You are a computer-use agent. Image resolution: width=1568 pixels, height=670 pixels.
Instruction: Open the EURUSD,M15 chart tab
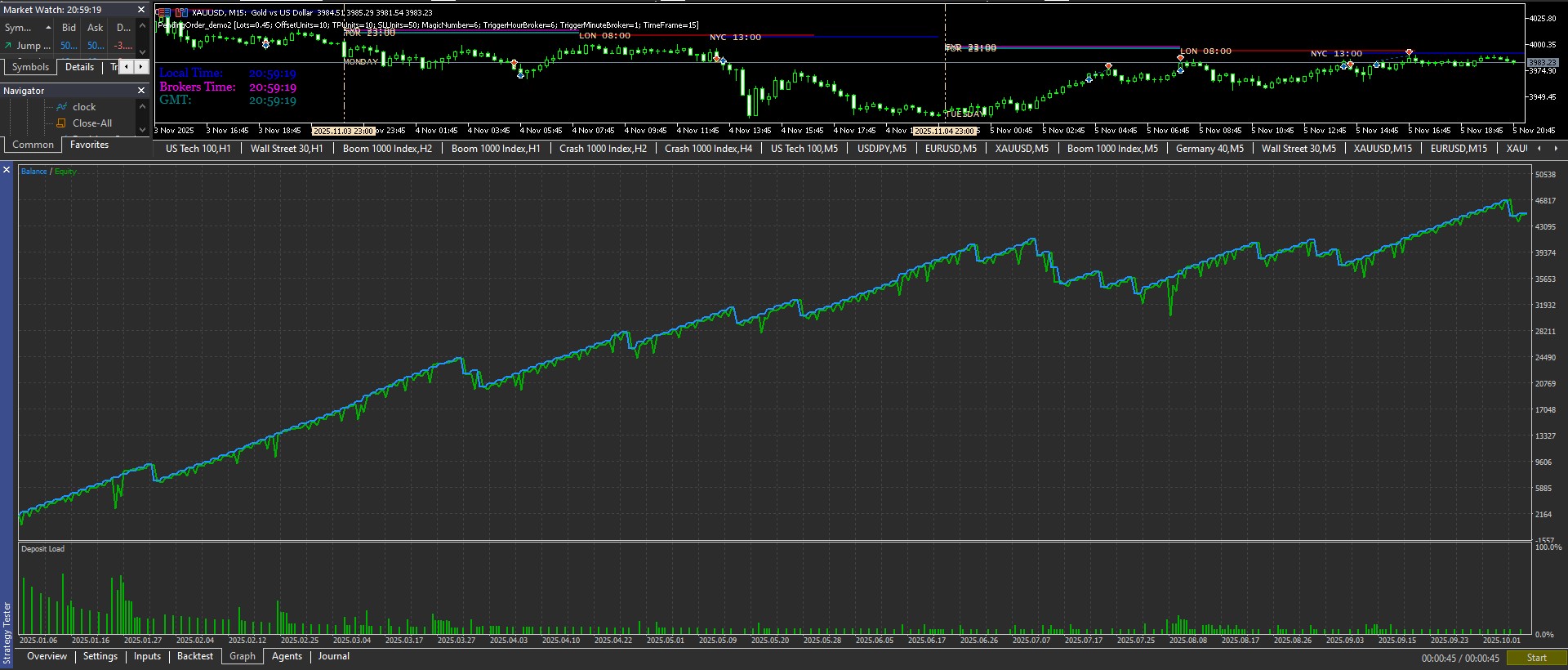pyautogui.click(x=1459, y=149)
